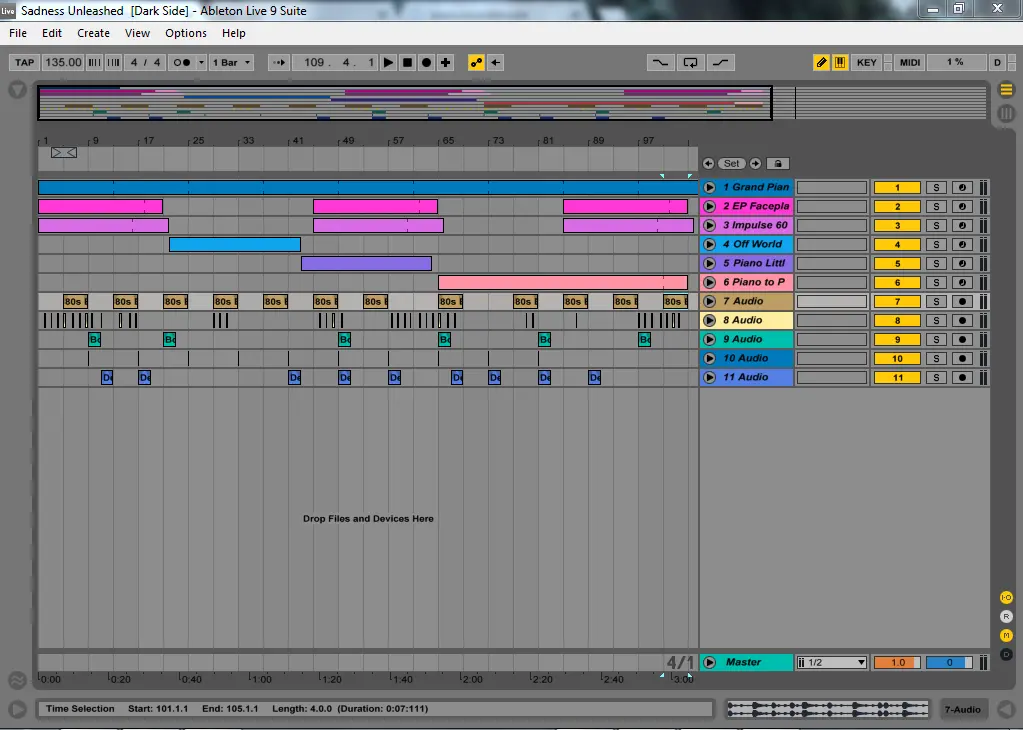Toggle the Loop switch in the toolbar

[x=690, y=62]
